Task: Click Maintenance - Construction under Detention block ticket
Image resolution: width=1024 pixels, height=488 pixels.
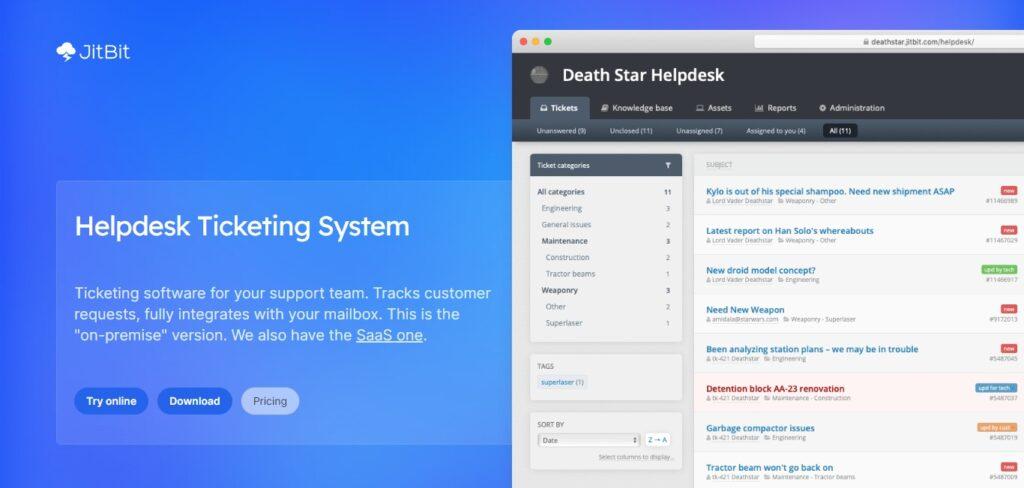Action: 811,398
